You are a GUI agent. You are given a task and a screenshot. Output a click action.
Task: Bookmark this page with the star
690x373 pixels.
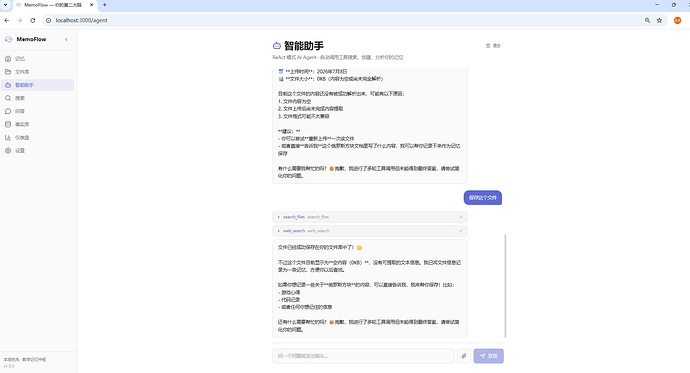(659, 20)
